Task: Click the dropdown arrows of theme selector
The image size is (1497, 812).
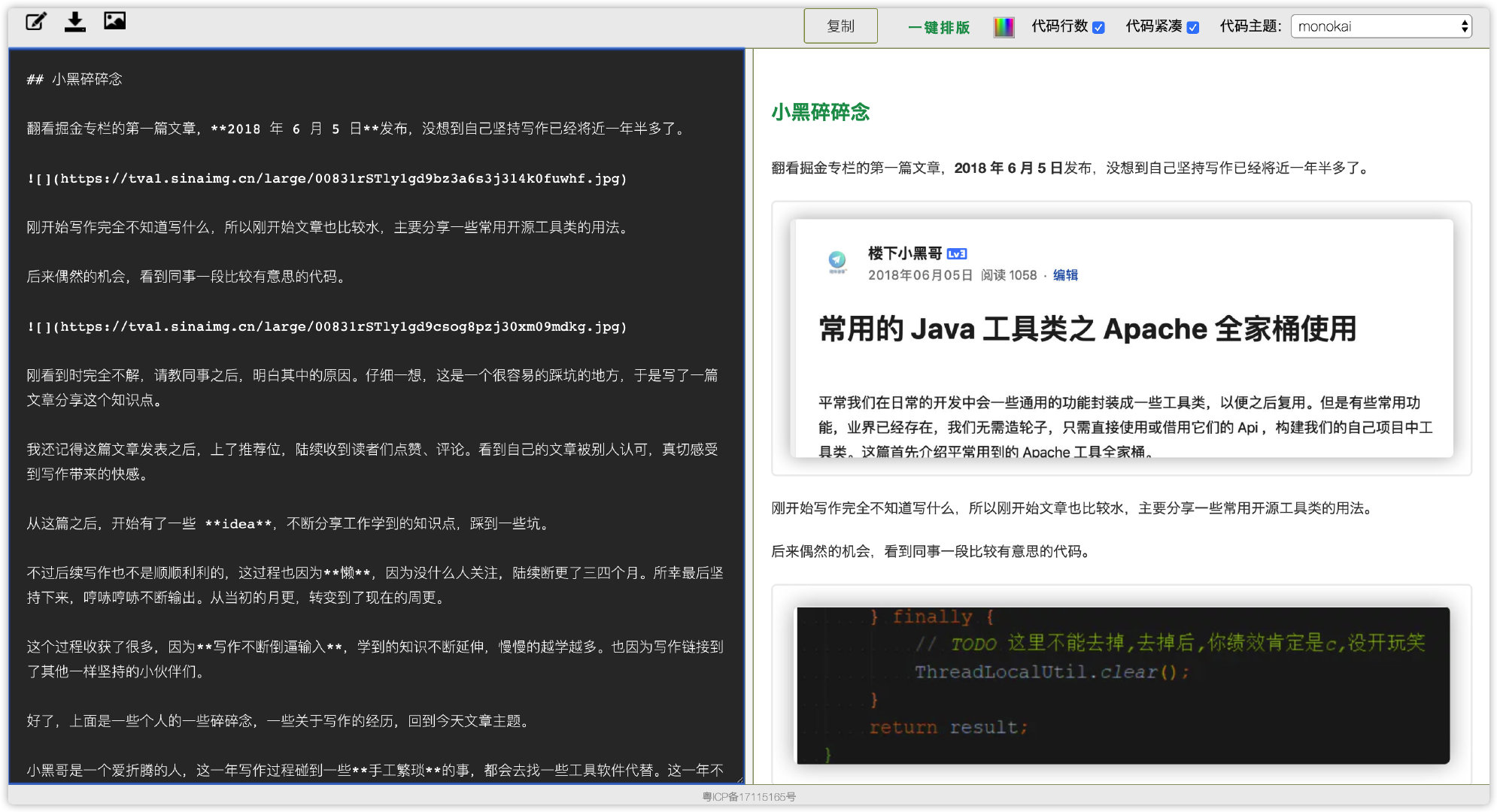Action: [1464, 26]
